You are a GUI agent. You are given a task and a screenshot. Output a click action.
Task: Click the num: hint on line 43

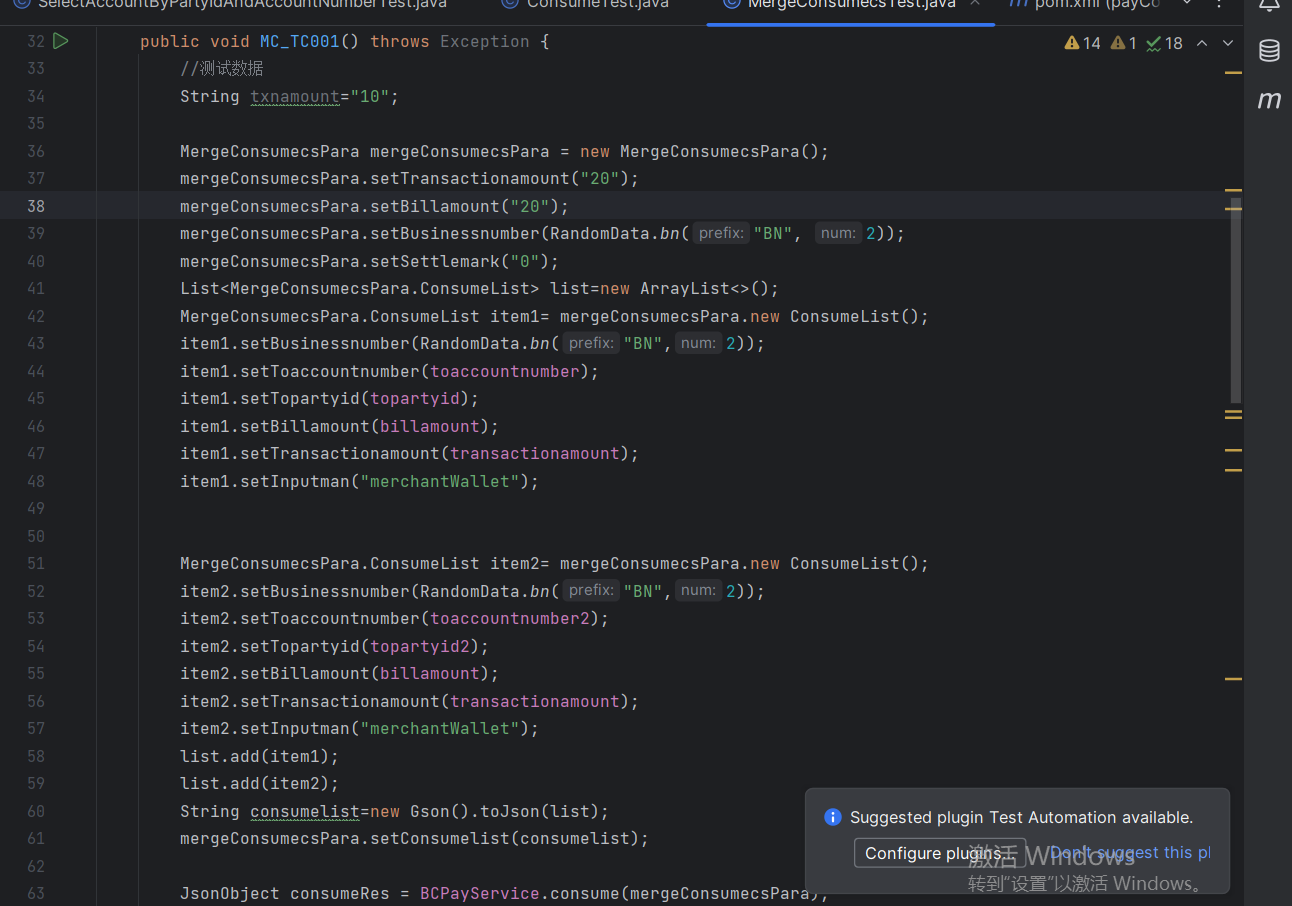click(700, 343)
